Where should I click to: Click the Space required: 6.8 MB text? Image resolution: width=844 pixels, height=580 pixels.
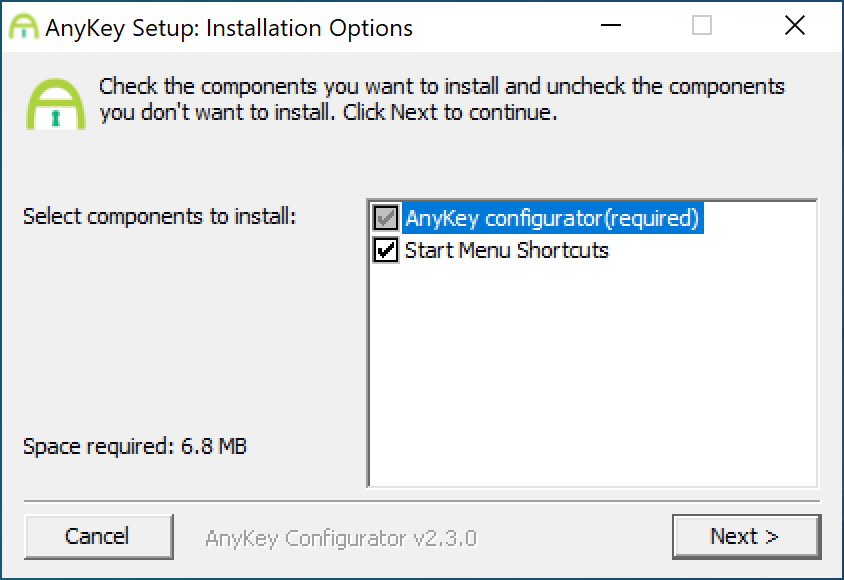pyautogui.click(x=135, y=446)
